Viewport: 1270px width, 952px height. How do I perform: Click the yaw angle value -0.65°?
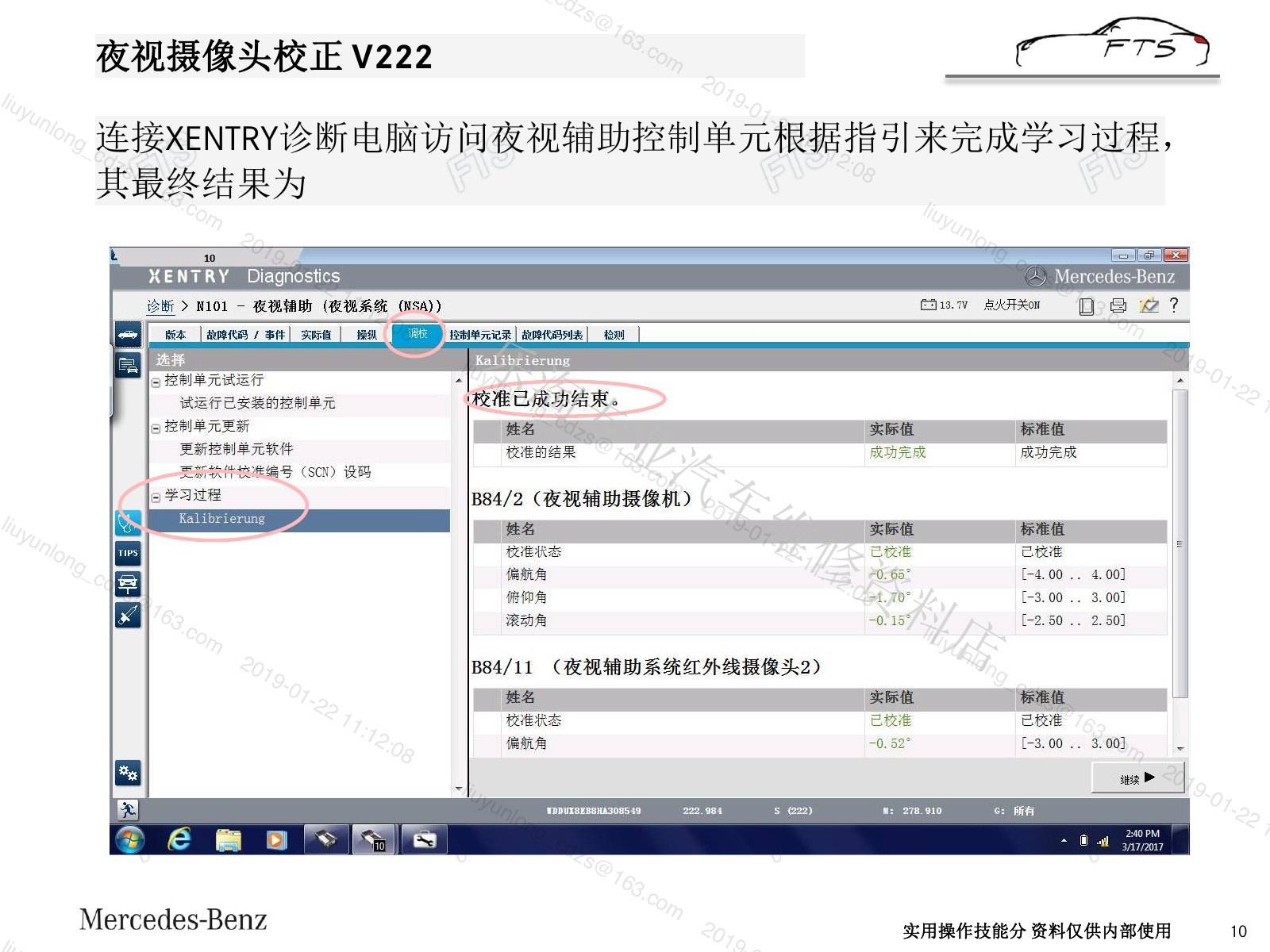tap(890, 574)
